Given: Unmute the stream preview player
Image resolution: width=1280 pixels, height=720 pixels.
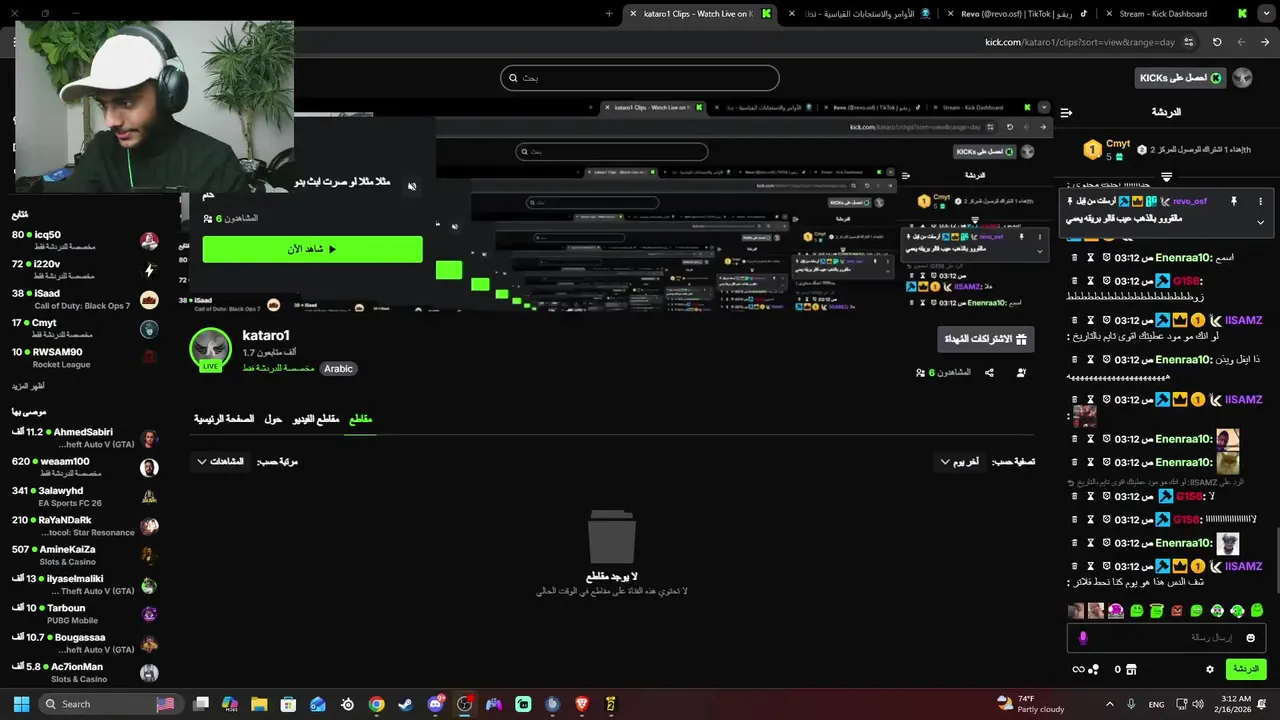Looking at the screenshot, I should point(412,186).
